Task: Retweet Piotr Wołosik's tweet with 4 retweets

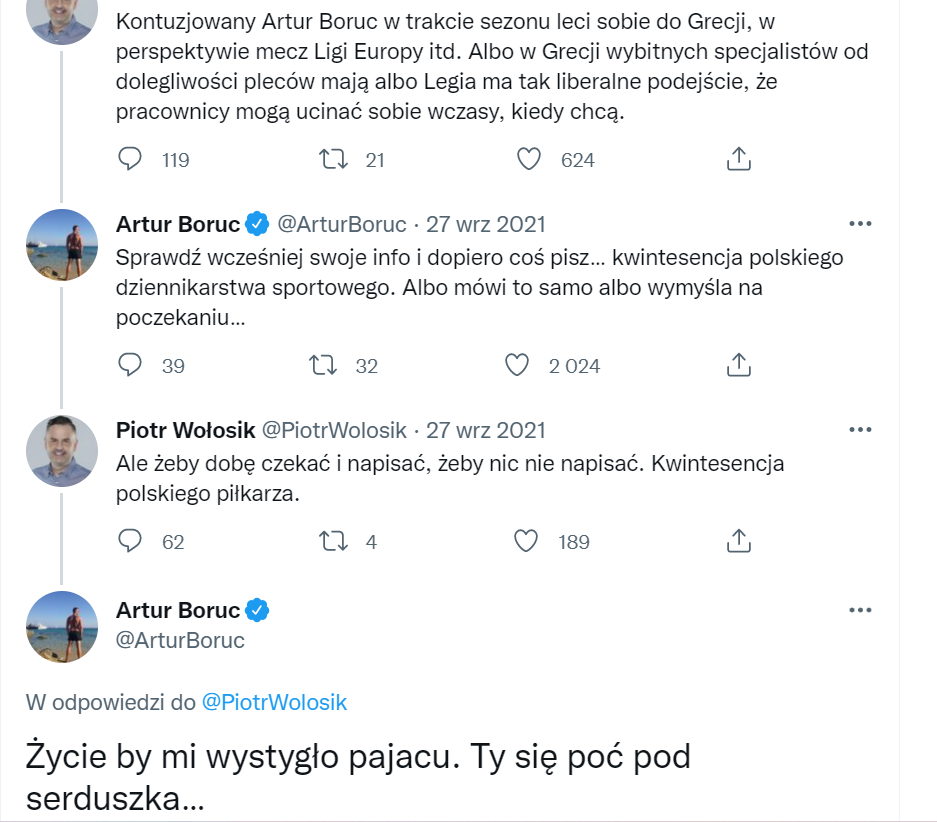Action: 330,541
